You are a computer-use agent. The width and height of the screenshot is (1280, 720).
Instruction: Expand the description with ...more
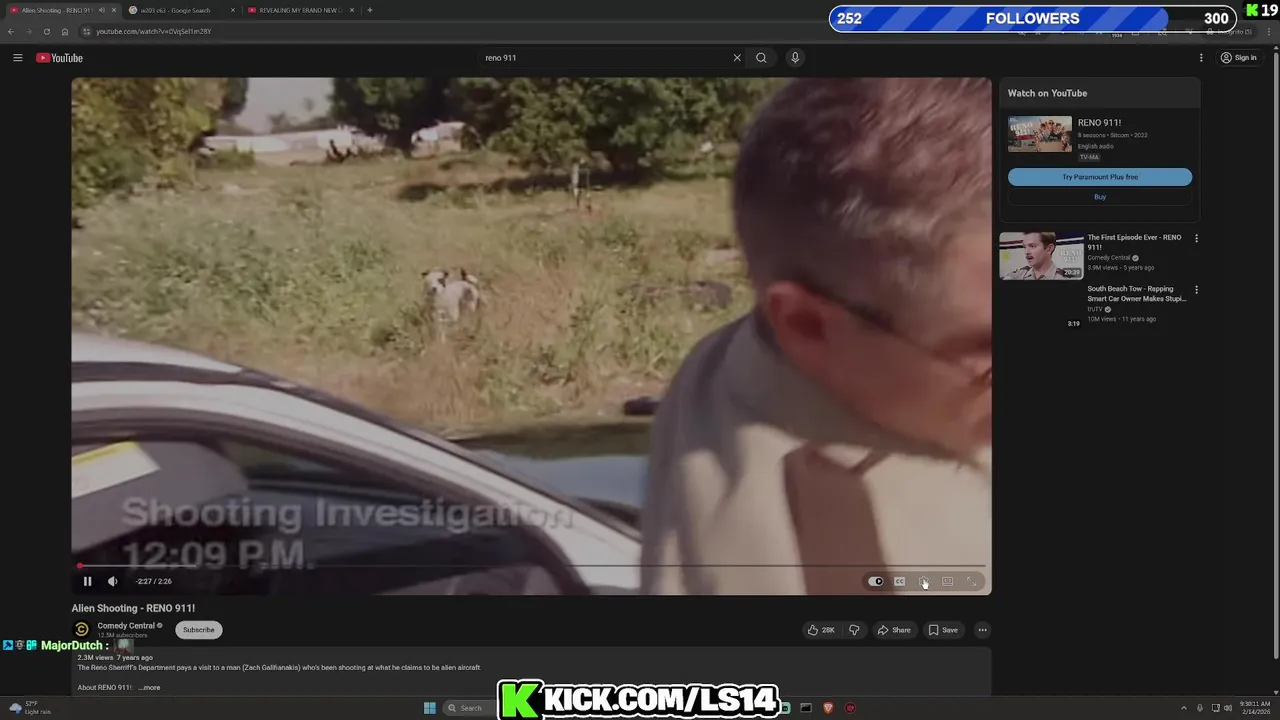coord(150,688)
